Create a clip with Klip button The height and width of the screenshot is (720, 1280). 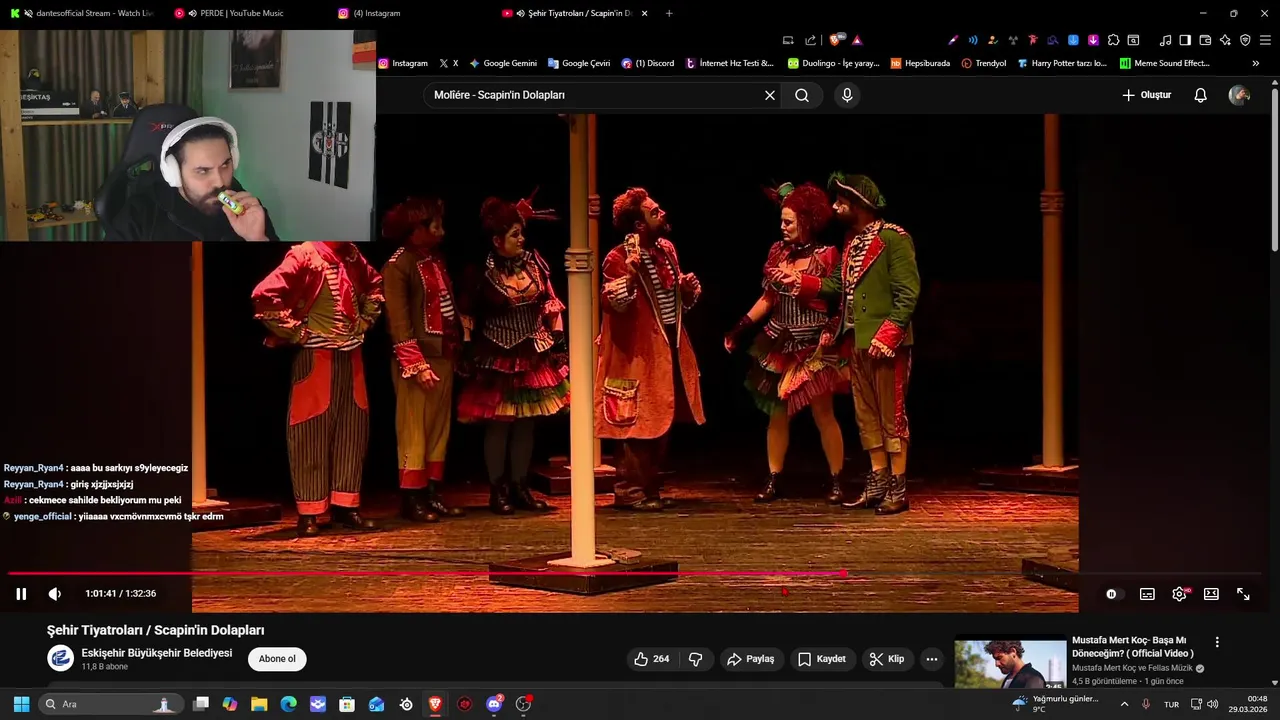coord(887,659)
